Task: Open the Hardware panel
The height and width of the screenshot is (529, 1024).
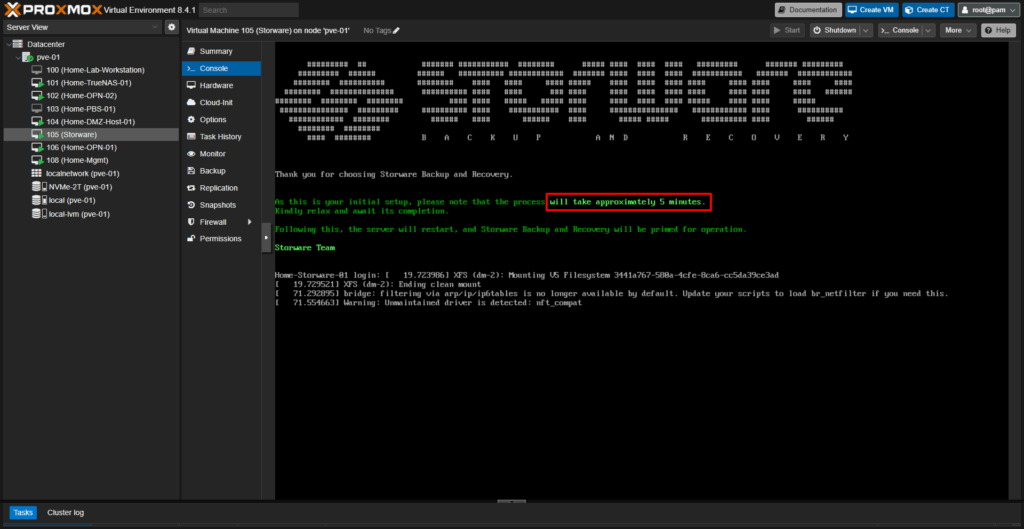Action: point(215,85)
